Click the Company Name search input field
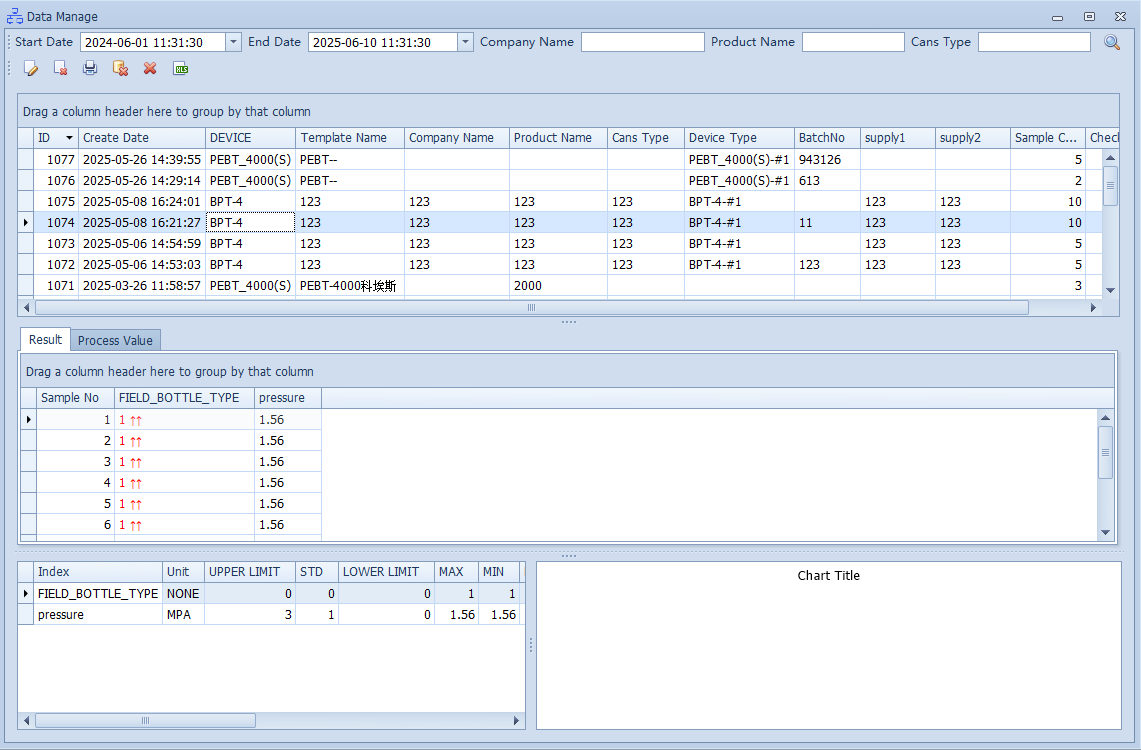The height and width of the screenshot is (750, 1141). click(643, 42)
